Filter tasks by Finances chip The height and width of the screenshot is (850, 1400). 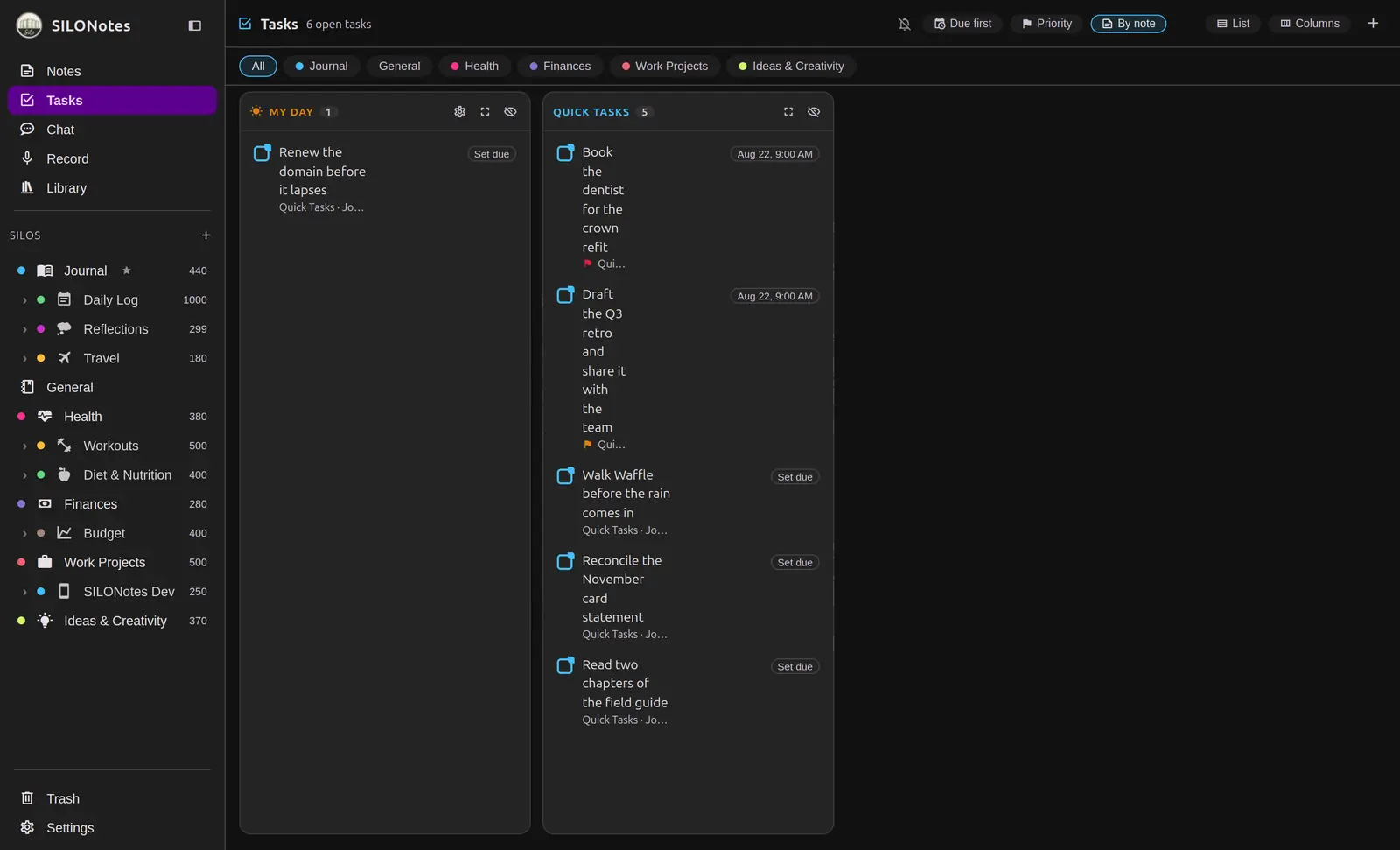tap(560, 66)
